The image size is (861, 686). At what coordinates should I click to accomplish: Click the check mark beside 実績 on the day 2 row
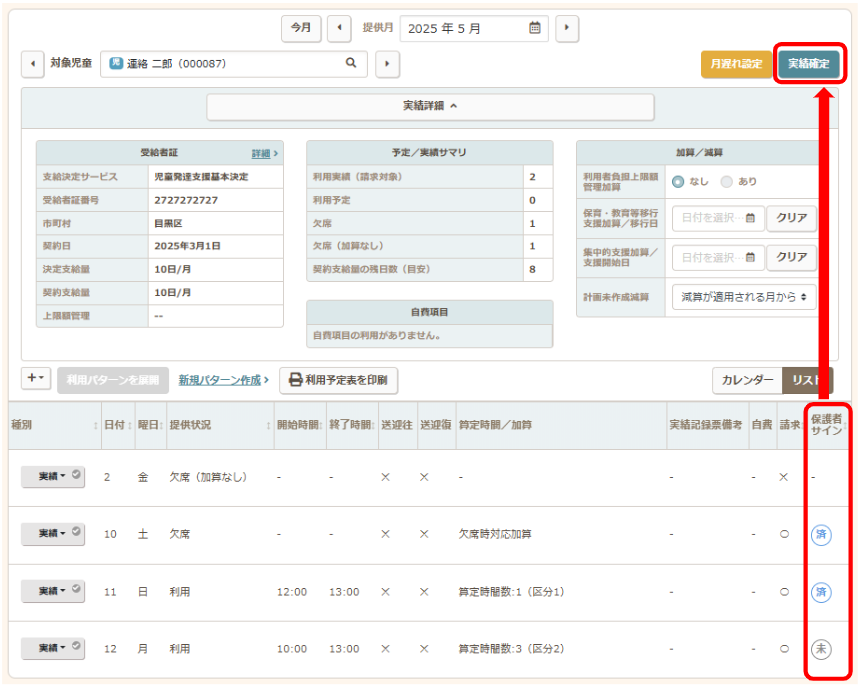point(76,476)
